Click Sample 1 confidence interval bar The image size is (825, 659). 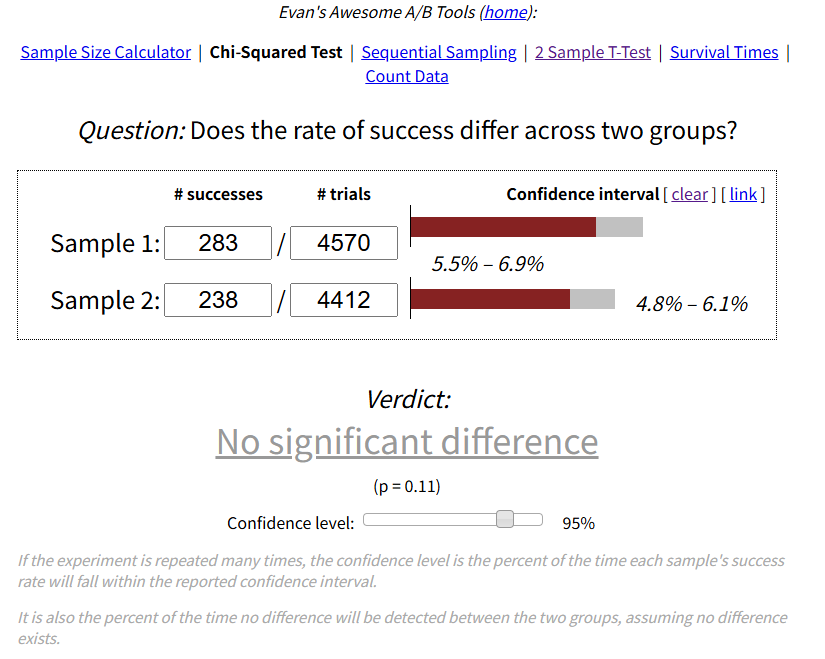coord(526,227)
